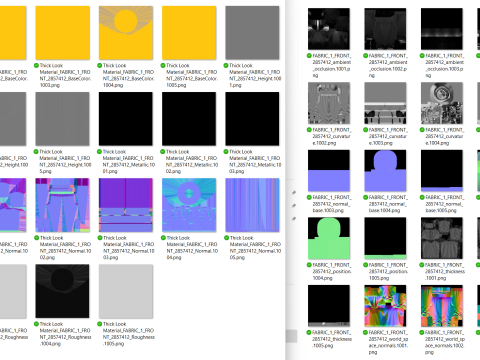The height and width of the screenshot is (360, 480).
Task: Click sync status icon beside thickness.1005.png
Action: [309, 332]
